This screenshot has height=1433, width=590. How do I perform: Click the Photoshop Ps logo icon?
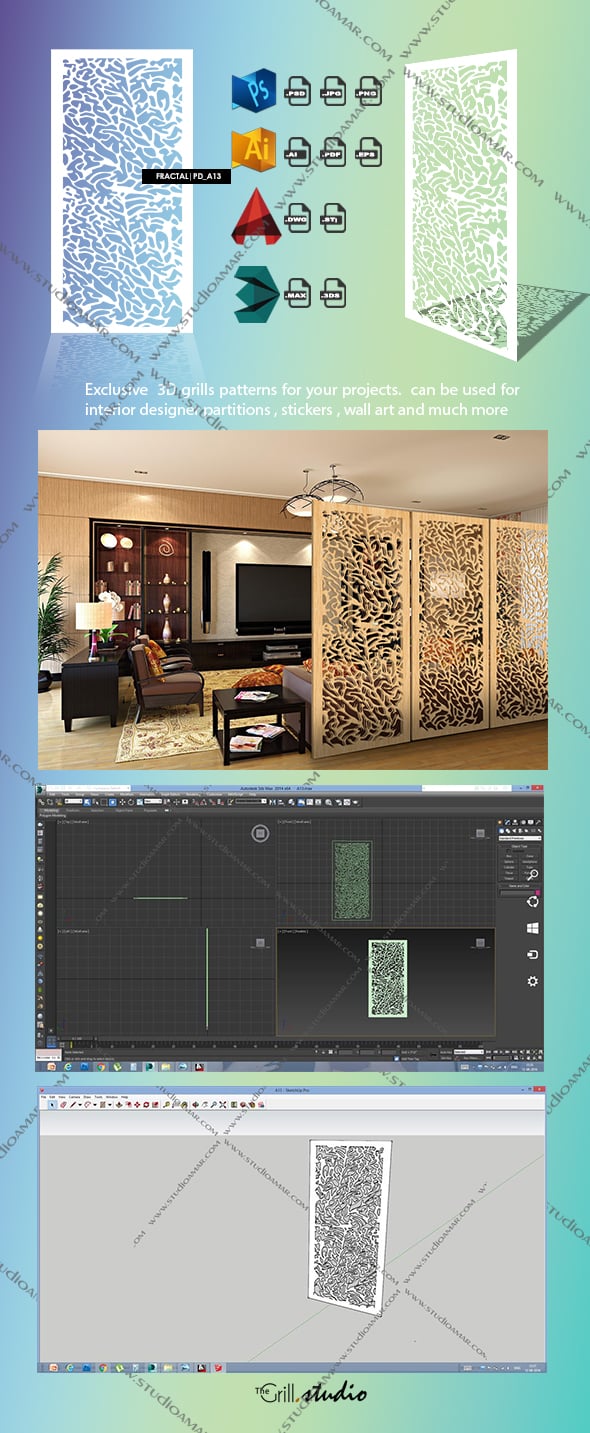[x=255, y=90]
